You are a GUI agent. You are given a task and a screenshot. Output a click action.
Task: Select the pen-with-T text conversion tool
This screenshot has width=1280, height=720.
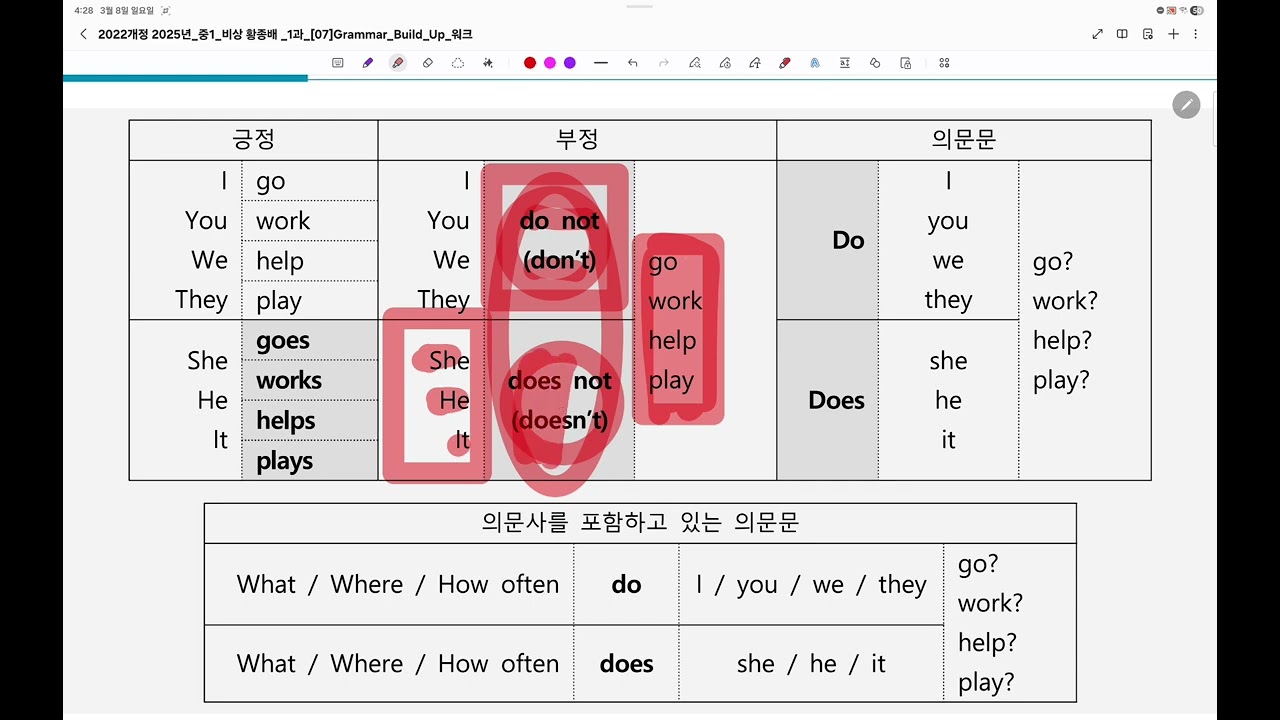[755, 63]
